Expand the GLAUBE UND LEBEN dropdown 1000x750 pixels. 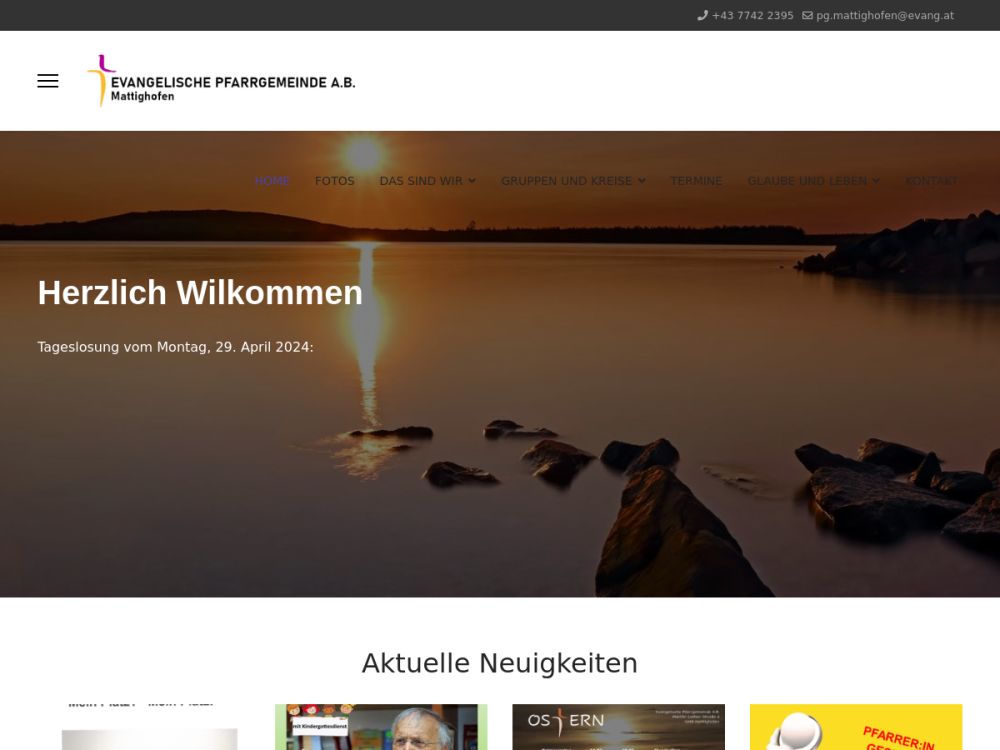point(813,181)
